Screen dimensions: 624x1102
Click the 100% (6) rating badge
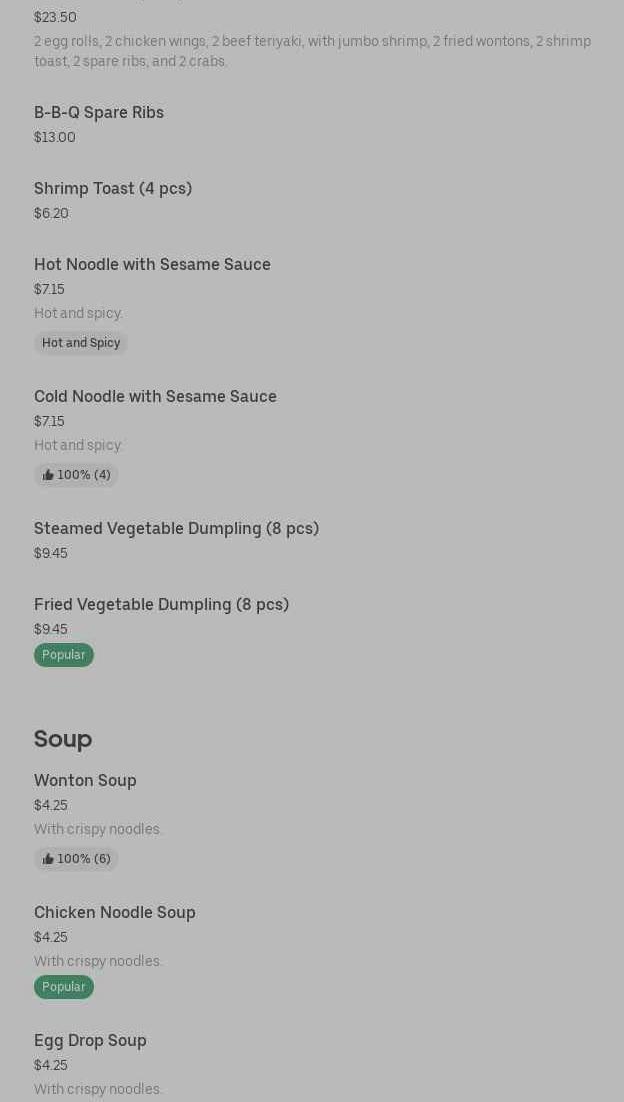pos(77,859)
